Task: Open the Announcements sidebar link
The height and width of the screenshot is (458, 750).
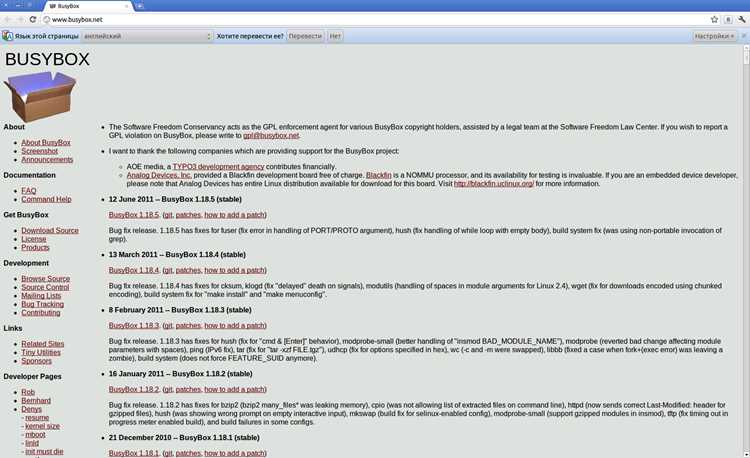Action: (x=47, y=160)
